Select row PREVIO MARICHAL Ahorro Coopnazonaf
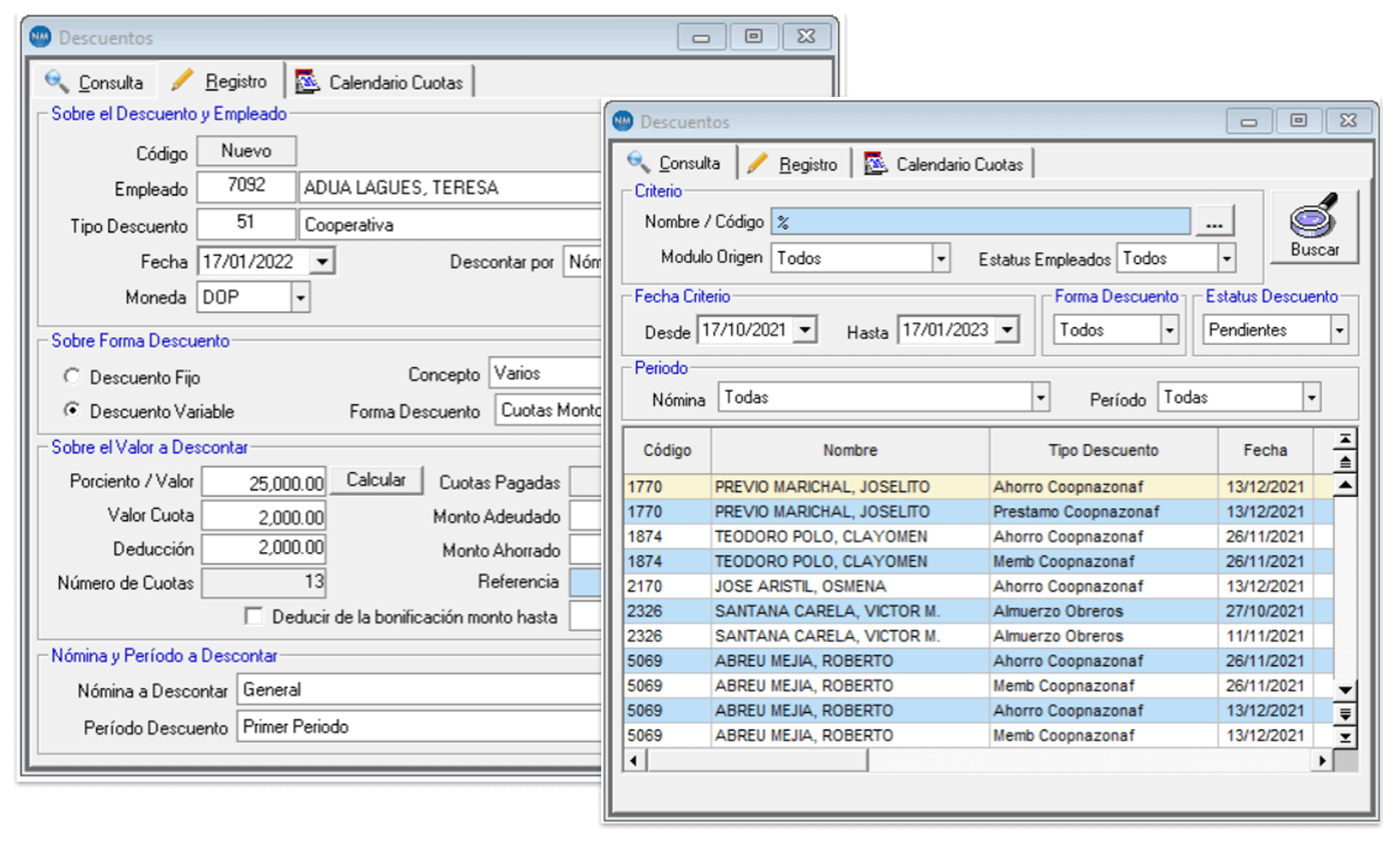 click(x=978, y=487)
